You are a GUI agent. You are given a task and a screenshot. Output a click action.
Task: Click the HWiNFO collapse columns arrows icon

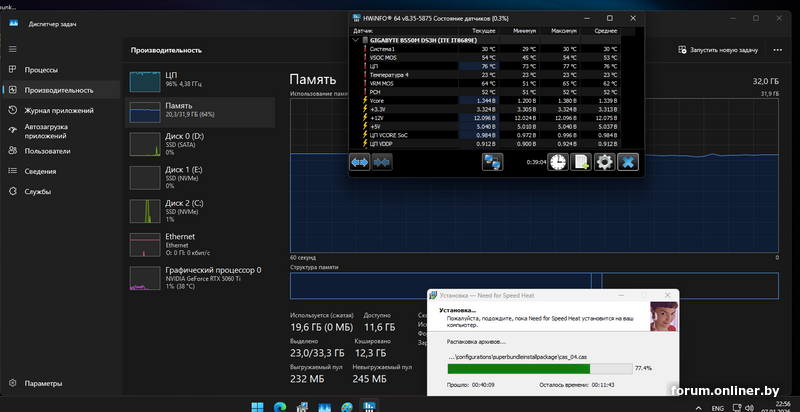(381, 162)
